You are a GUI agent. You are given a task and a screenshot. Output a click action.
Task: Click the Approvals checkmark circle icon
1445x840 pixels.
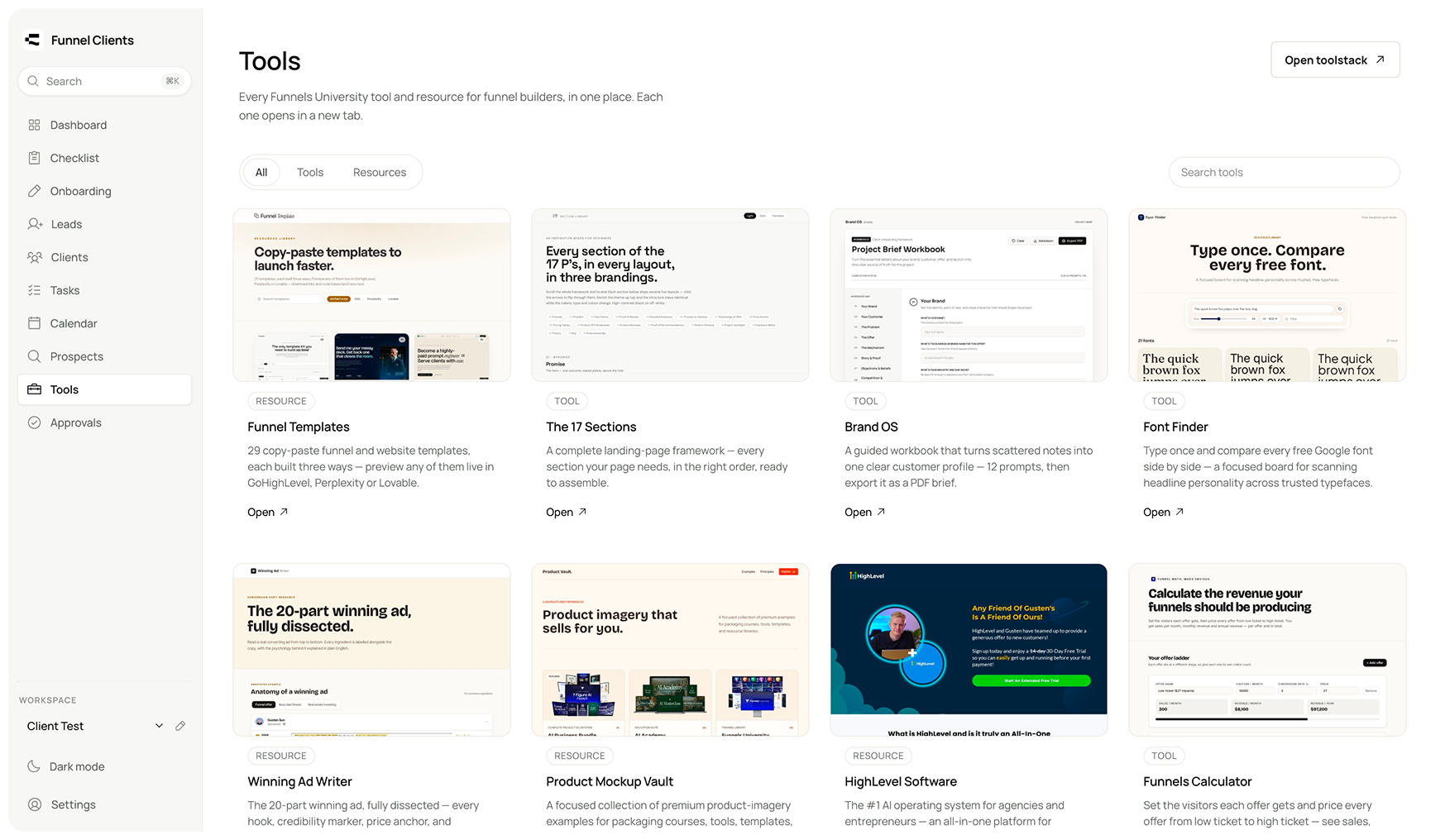[x=34, y=422]
